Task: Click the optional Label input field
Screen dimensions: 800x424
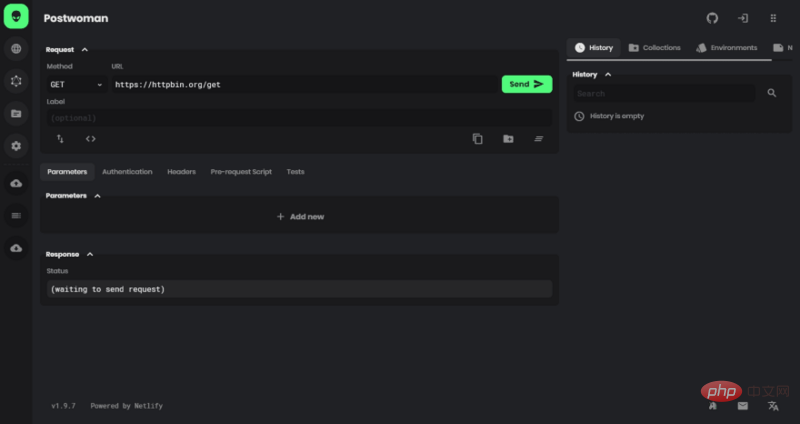Action: click(x=299, y=118)
